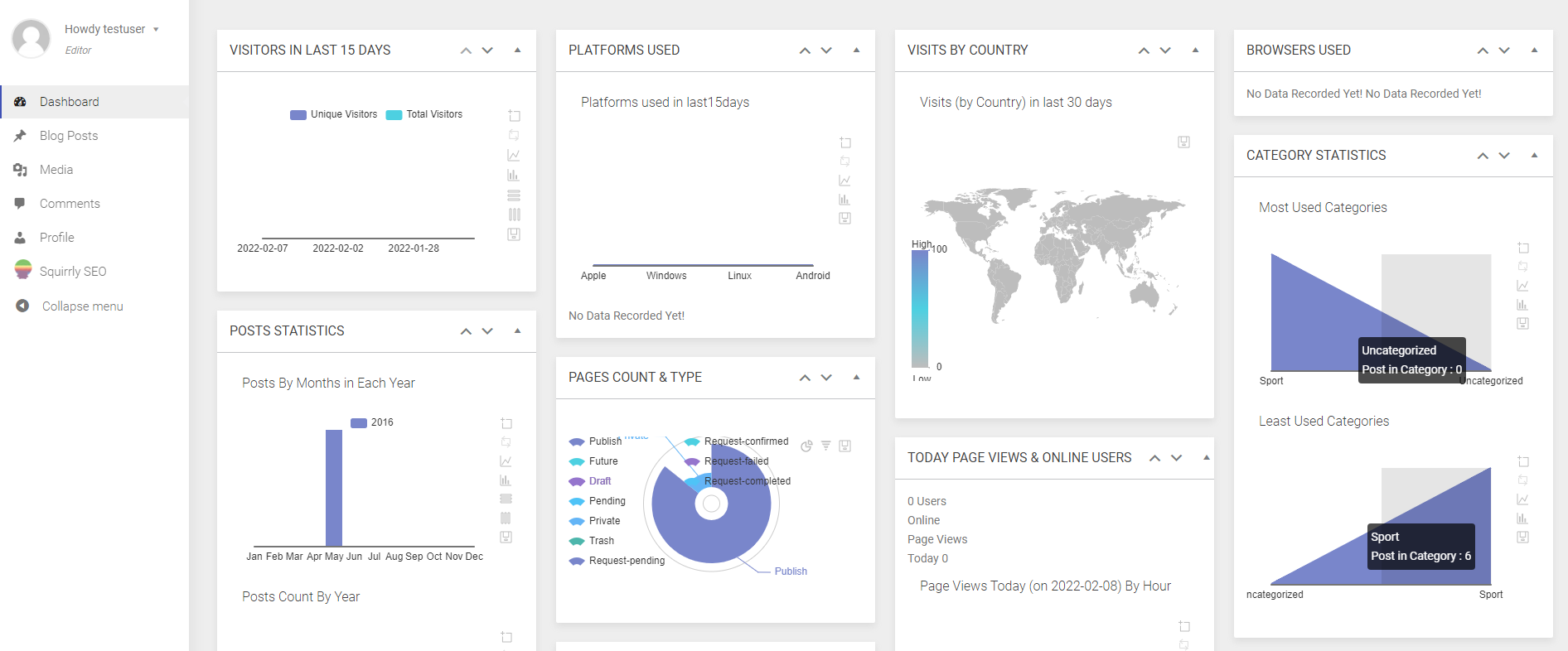Click the testuser avatar image

pyautogui.click(x=31, y=38)
